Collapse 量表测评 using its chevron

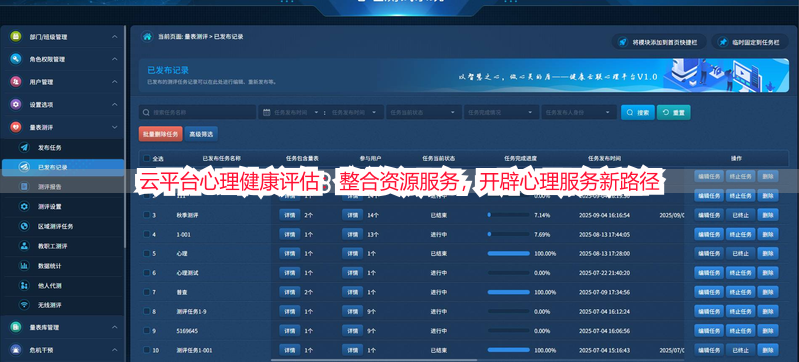115,127
